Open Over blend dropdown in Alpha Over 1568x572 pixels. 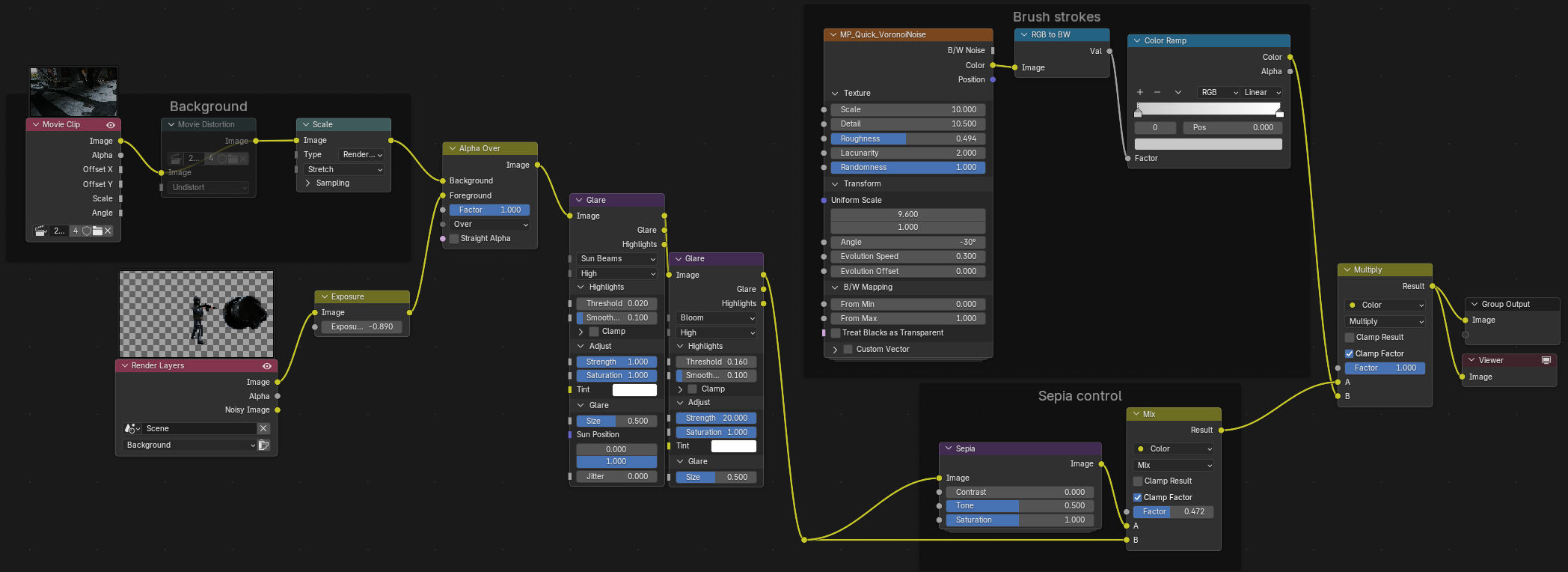coord(490,224)
